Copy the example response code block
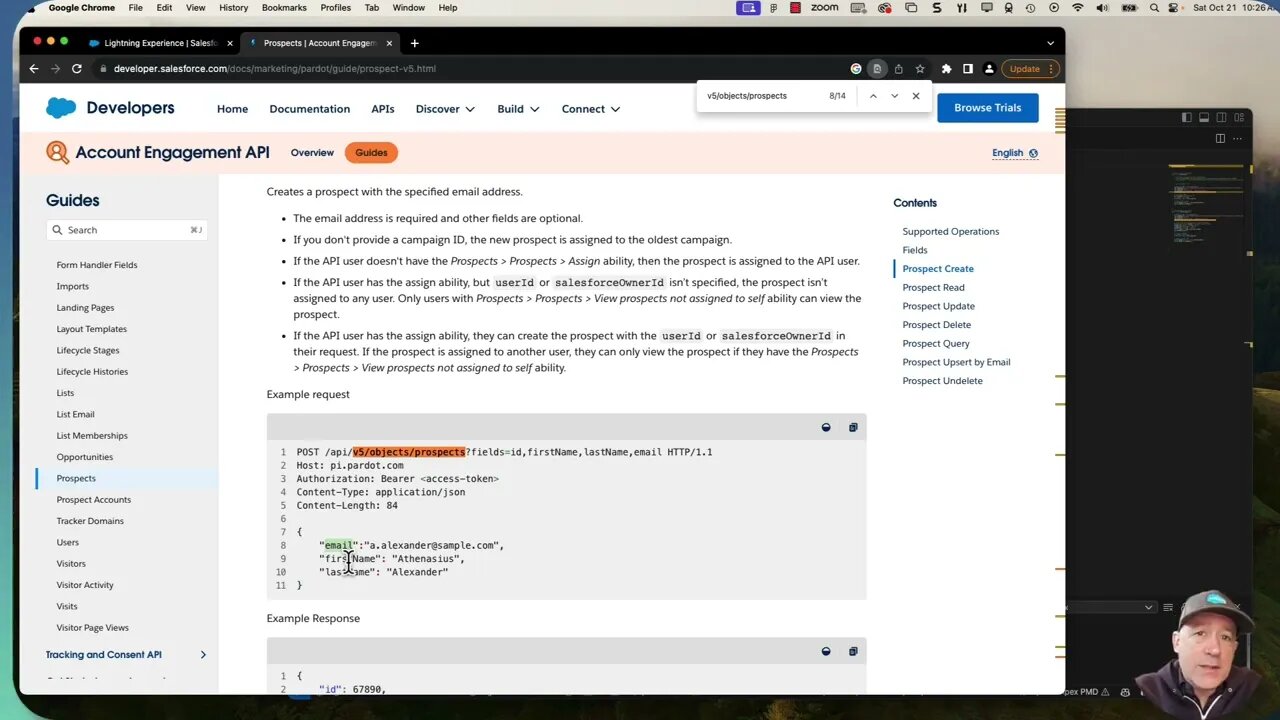 tap(853, 651)
